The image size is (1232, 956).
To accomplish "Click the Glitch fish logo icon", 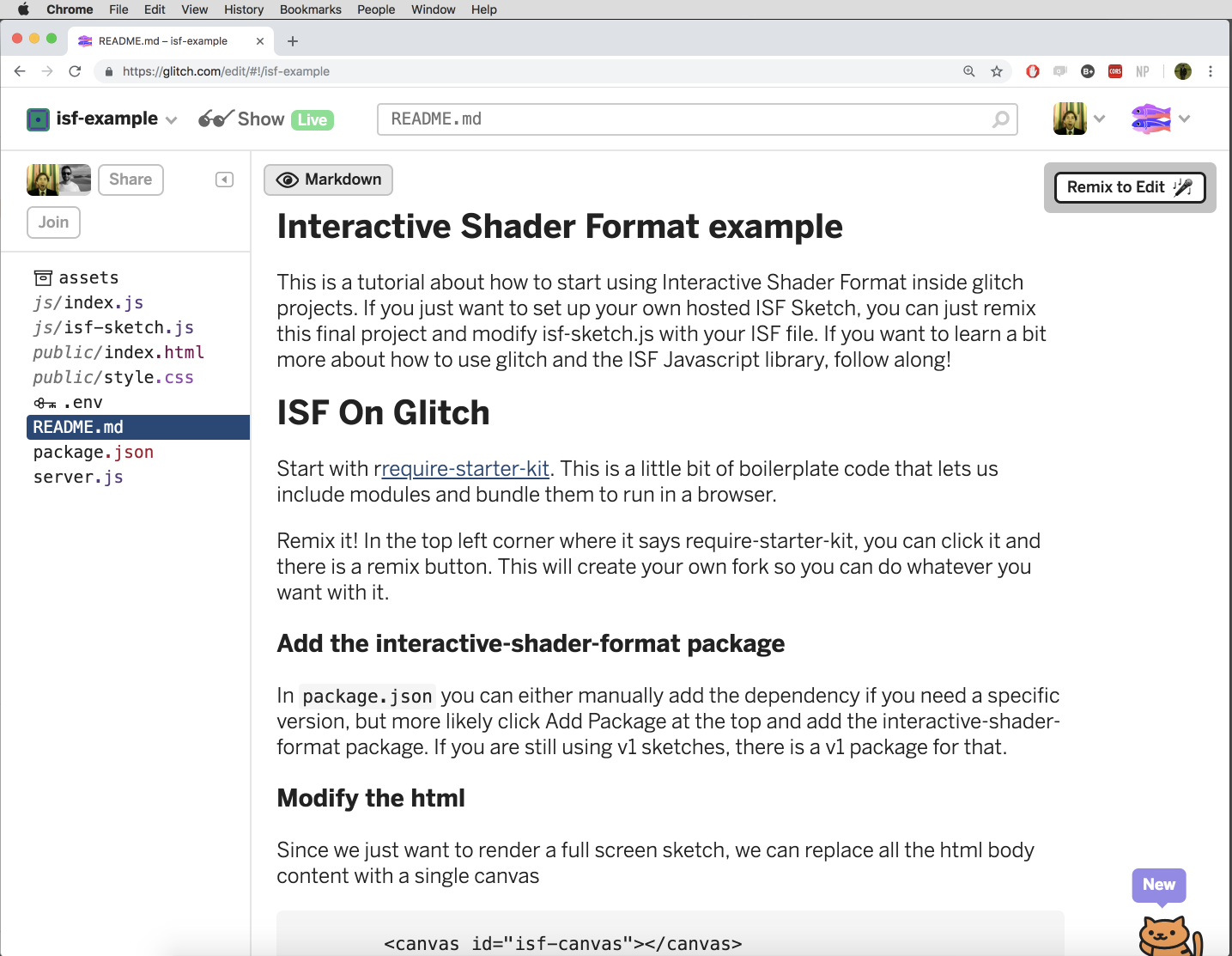I will (1151, 119).
